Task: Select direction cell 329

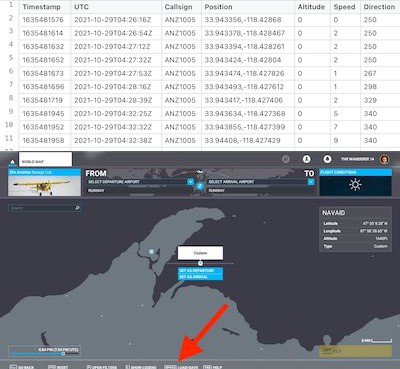Action: (x=380, y=100)
